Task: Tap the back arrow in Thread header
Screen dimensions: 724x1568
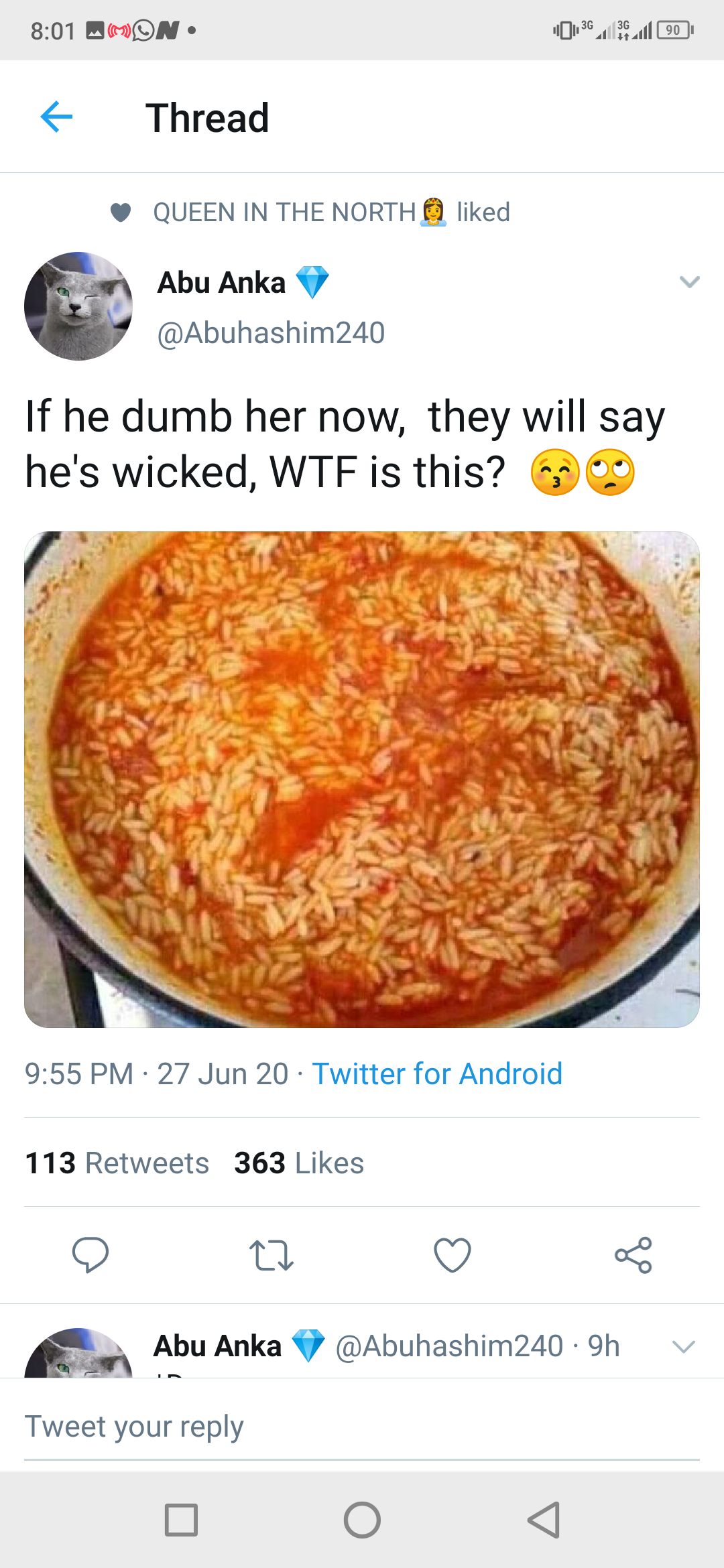Action: 56,117
